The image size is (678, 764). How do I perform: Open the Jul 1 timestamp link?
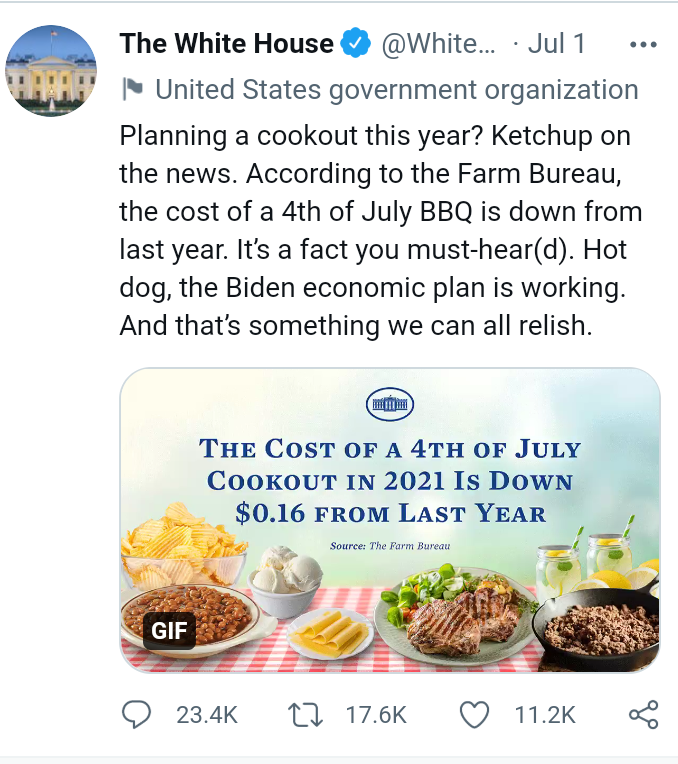555,44
